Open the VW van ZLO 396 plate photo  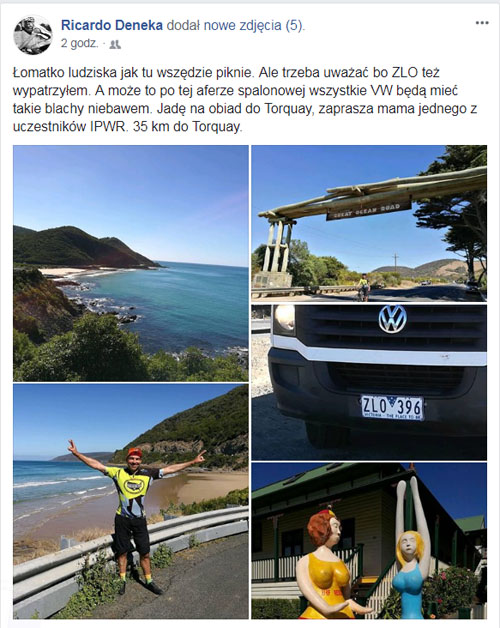(x=369, y=382)
